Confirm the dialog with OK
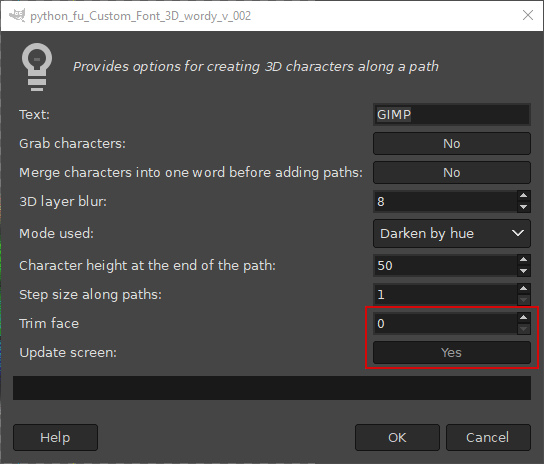This screenshot has height=464, width=544. tap(397, 437)
